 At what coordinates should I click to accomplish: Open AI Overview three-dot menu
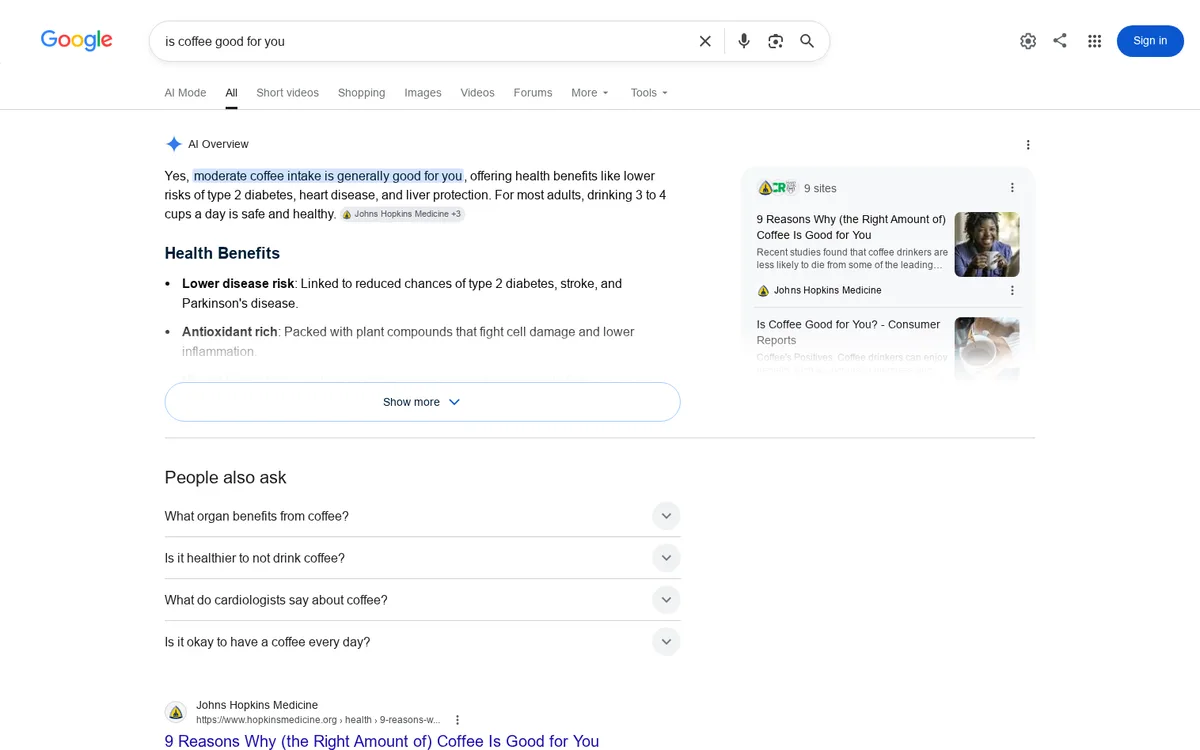[1028, 145]
